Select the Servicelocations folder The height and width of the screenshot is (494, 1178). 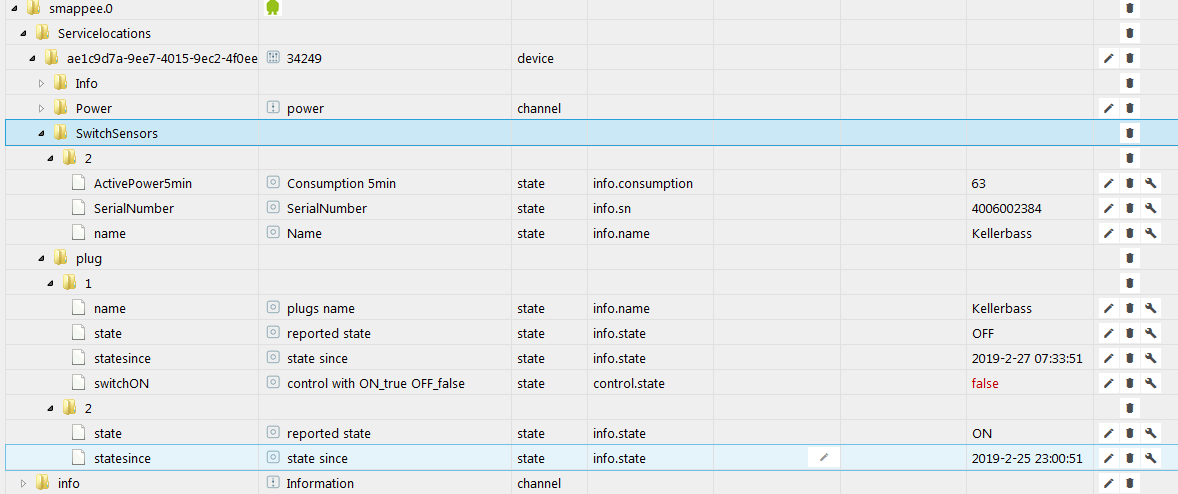point(104,33)
